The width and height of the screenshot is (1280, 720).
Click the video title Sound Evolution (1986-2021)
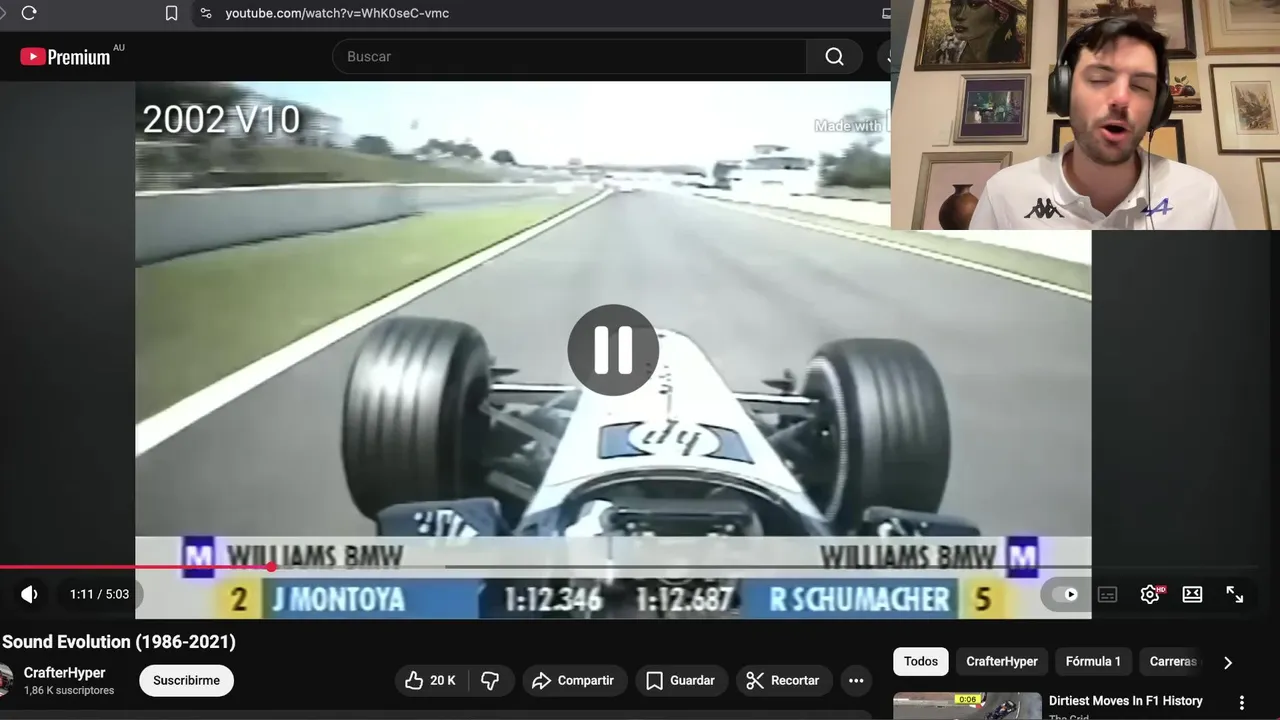(x=118, y=642)
